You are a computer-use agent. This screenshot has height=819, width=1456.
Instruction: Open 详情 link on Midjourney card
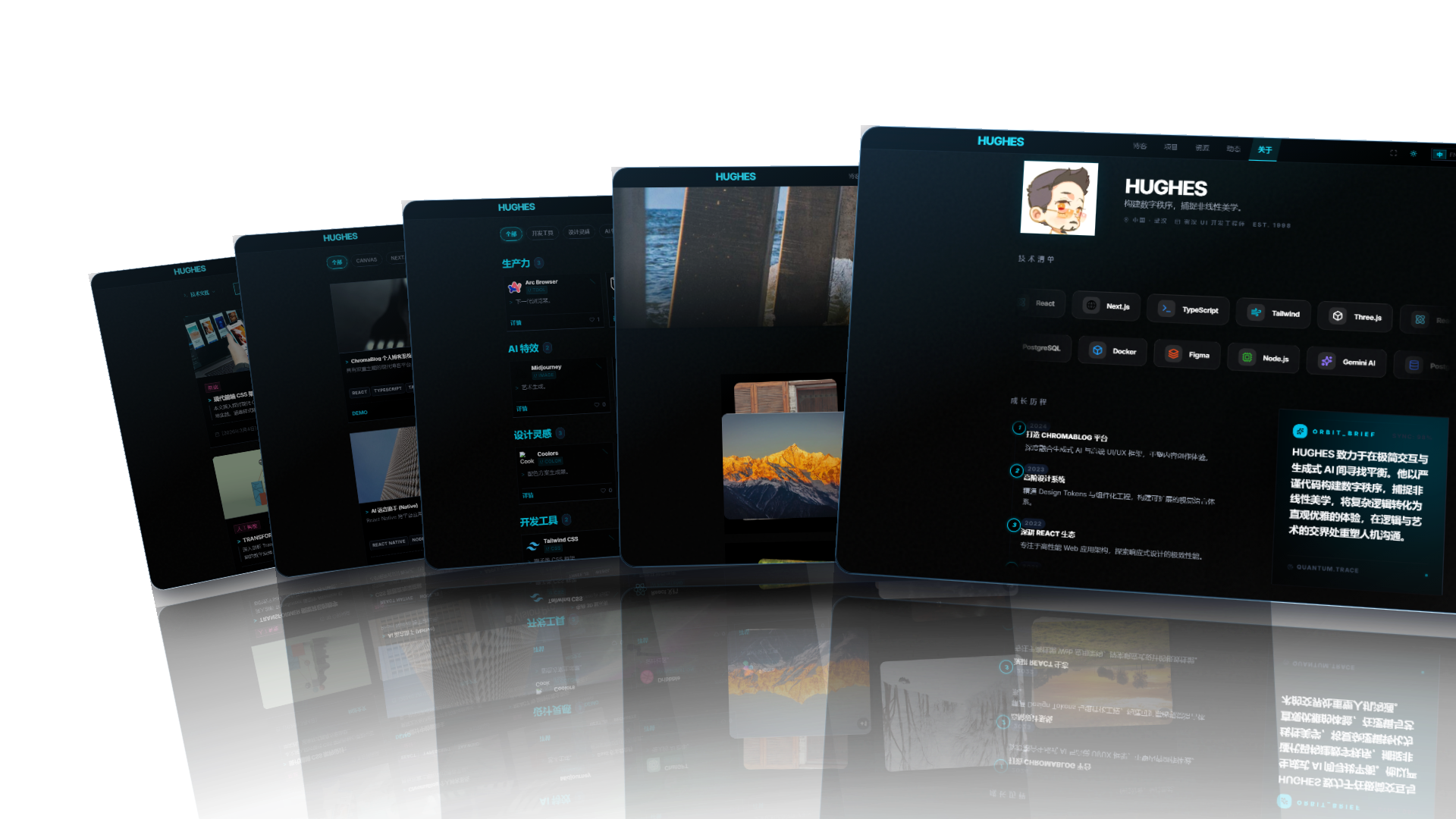coord(522,408)
